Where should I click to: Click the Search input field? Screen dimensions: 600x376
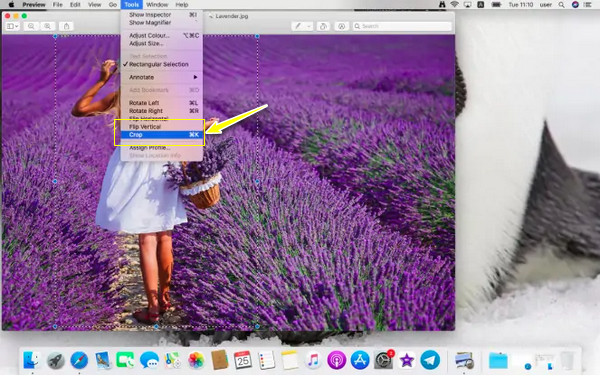[x=402, y=26]
